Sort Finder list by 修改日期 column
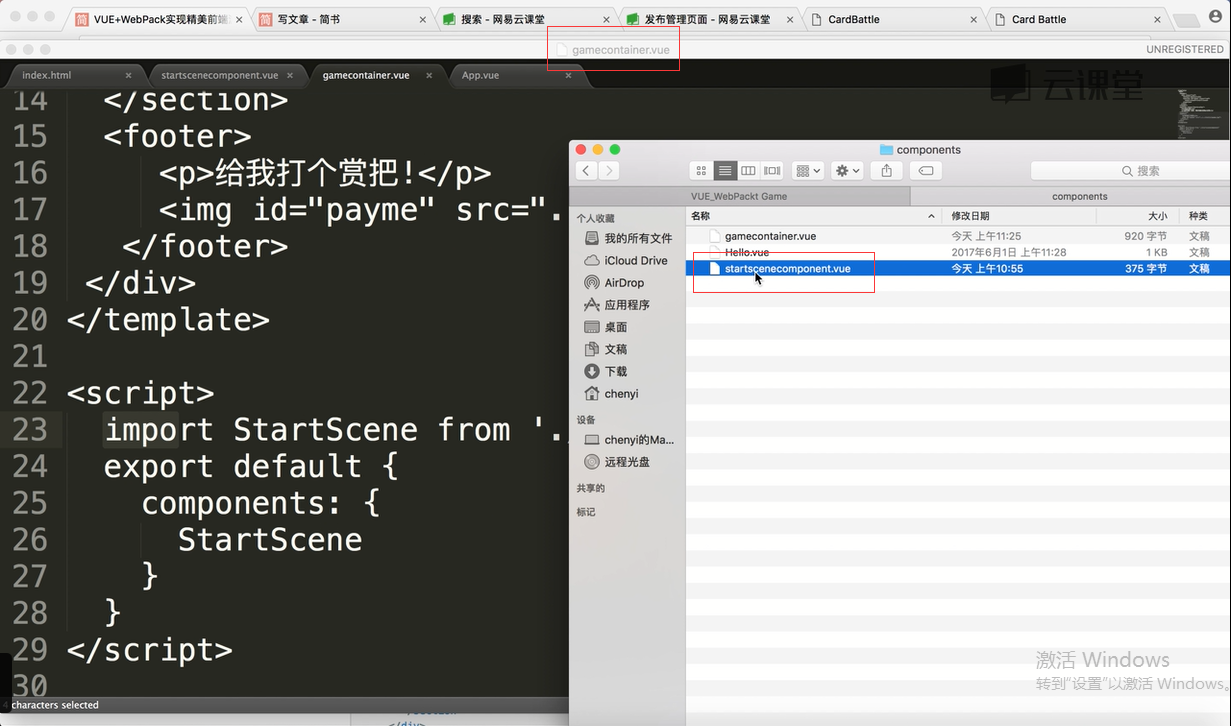The width and height of the screenshot is (1231, 726). pos(1019,216)
